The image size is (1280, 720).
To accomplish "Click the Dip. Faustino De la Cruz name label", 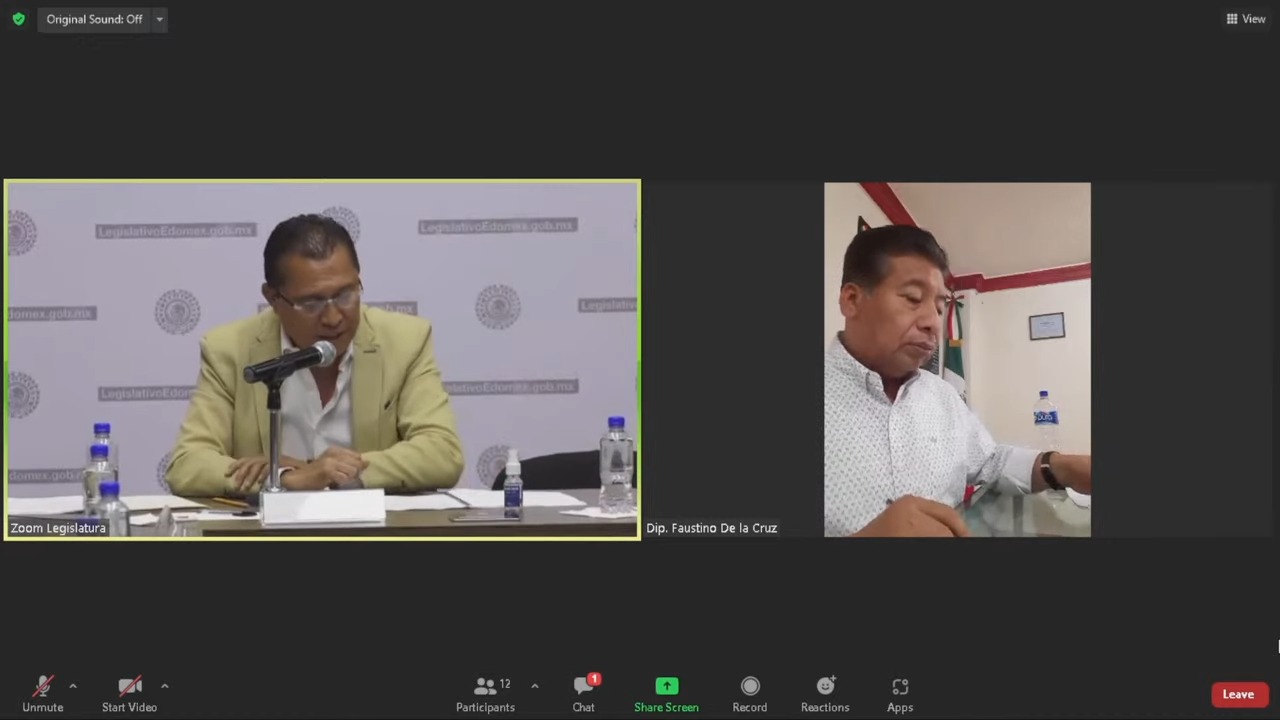I will (x=711, y=528).
